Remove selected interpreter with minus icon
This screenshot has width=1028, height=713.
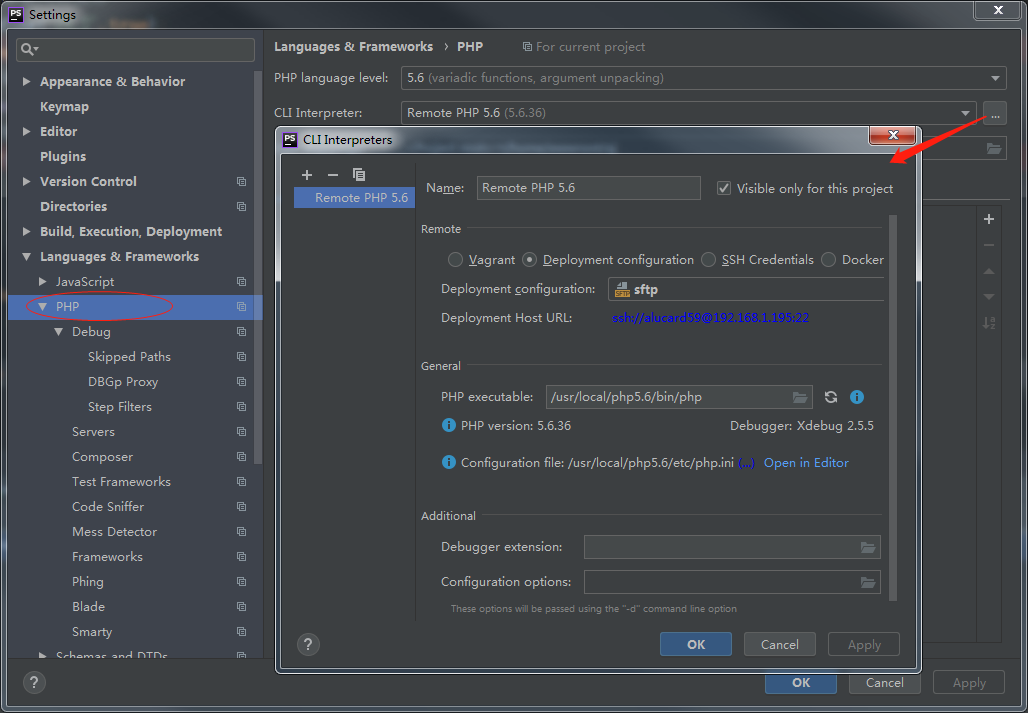pos(332,175)
